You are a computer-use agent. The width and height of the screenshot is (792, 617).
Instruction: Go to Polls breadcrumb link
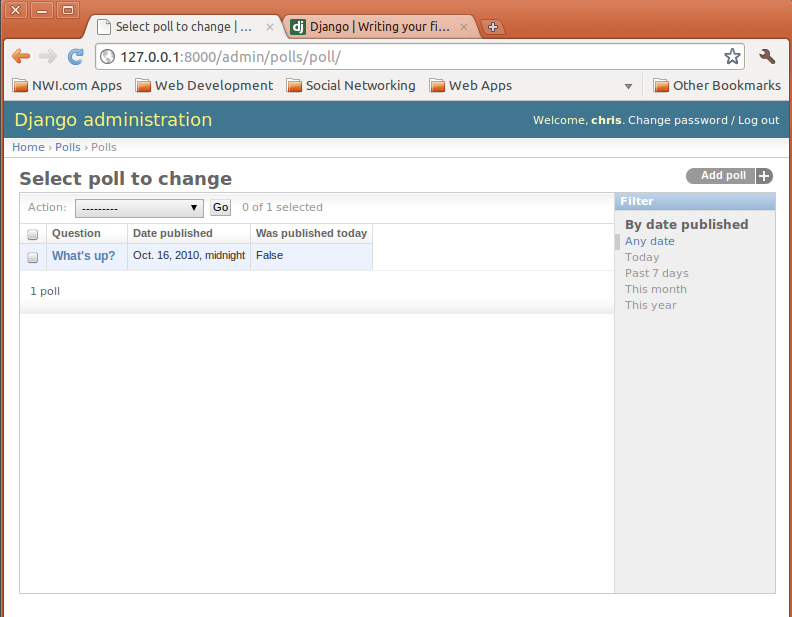(68, 147)
